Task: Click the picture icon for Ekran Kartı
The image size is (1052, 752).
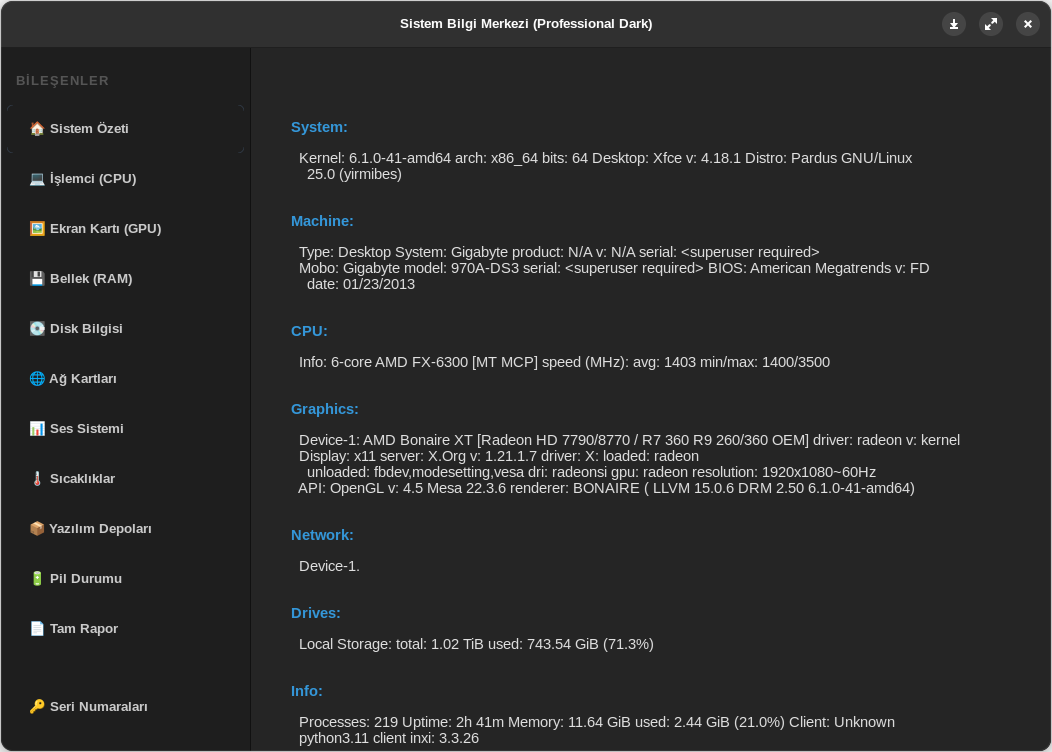Action: coord(37,229)
